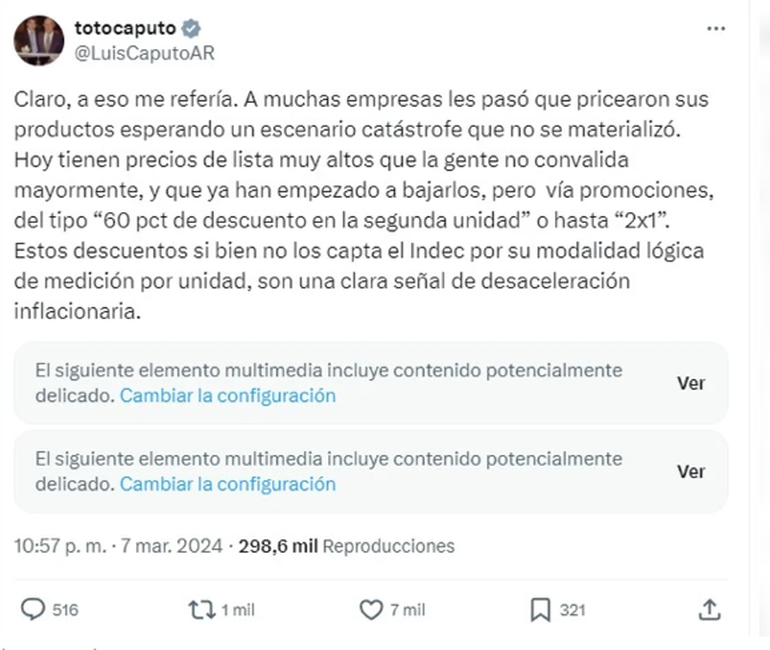Click the 321 bookmarks count
The image size is (770, 650).
(x=573, y=610)
